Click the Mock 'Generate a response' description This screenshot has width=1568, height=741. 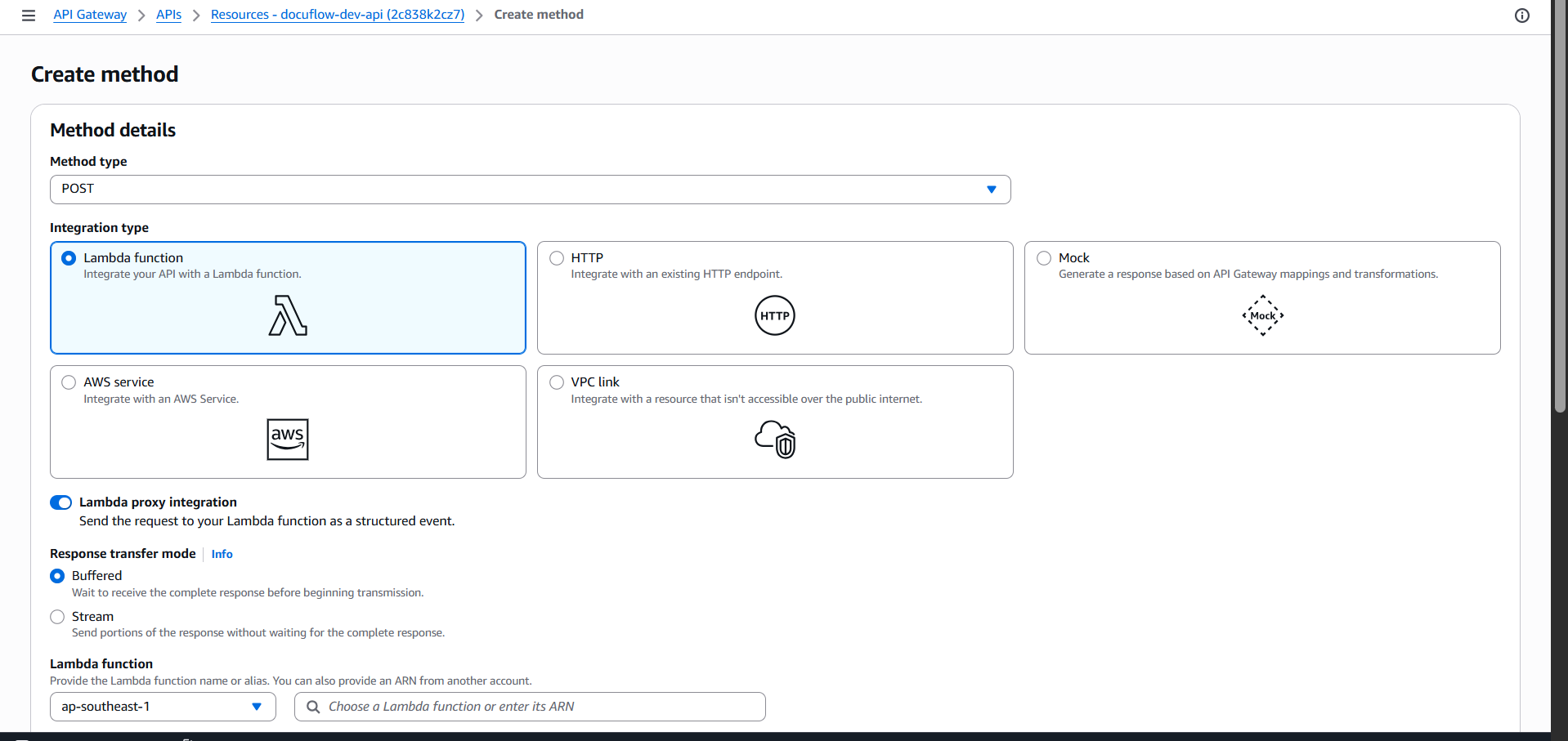[x=1248, y=275]
